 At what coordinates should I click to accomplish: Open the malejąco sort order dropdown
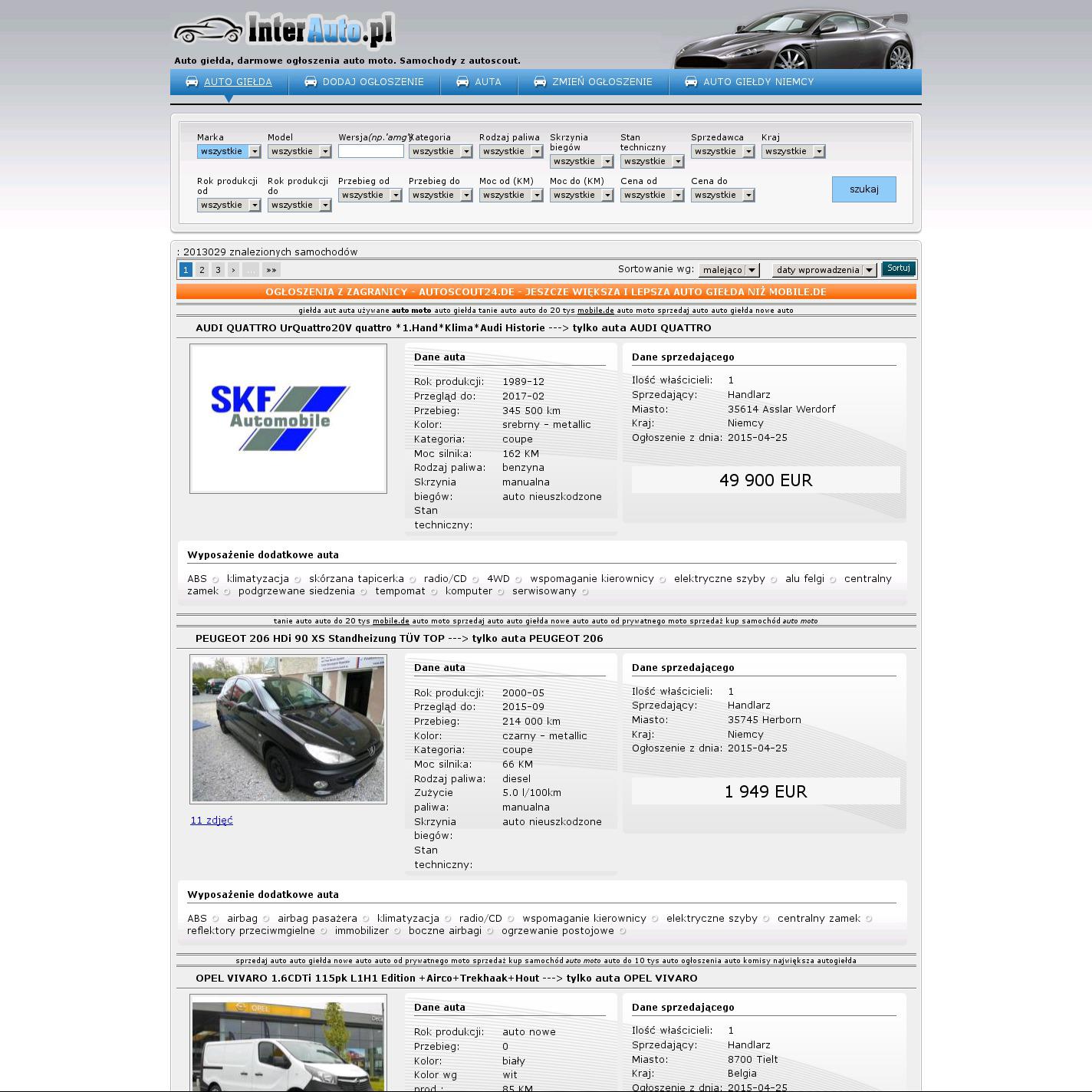[729, 270]
